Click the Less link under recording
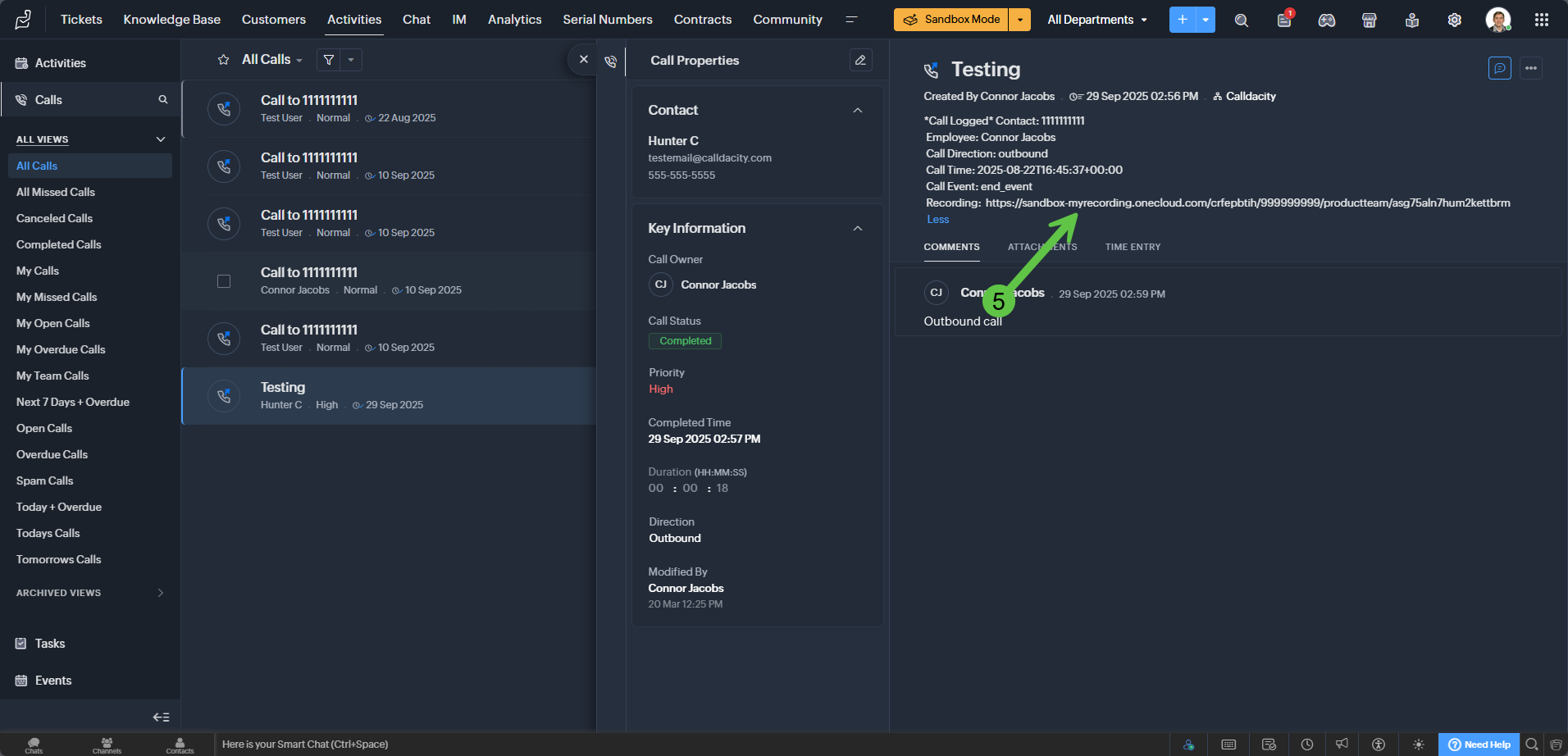The width and height of the screenshot is (1568, 756). (937, 220)
